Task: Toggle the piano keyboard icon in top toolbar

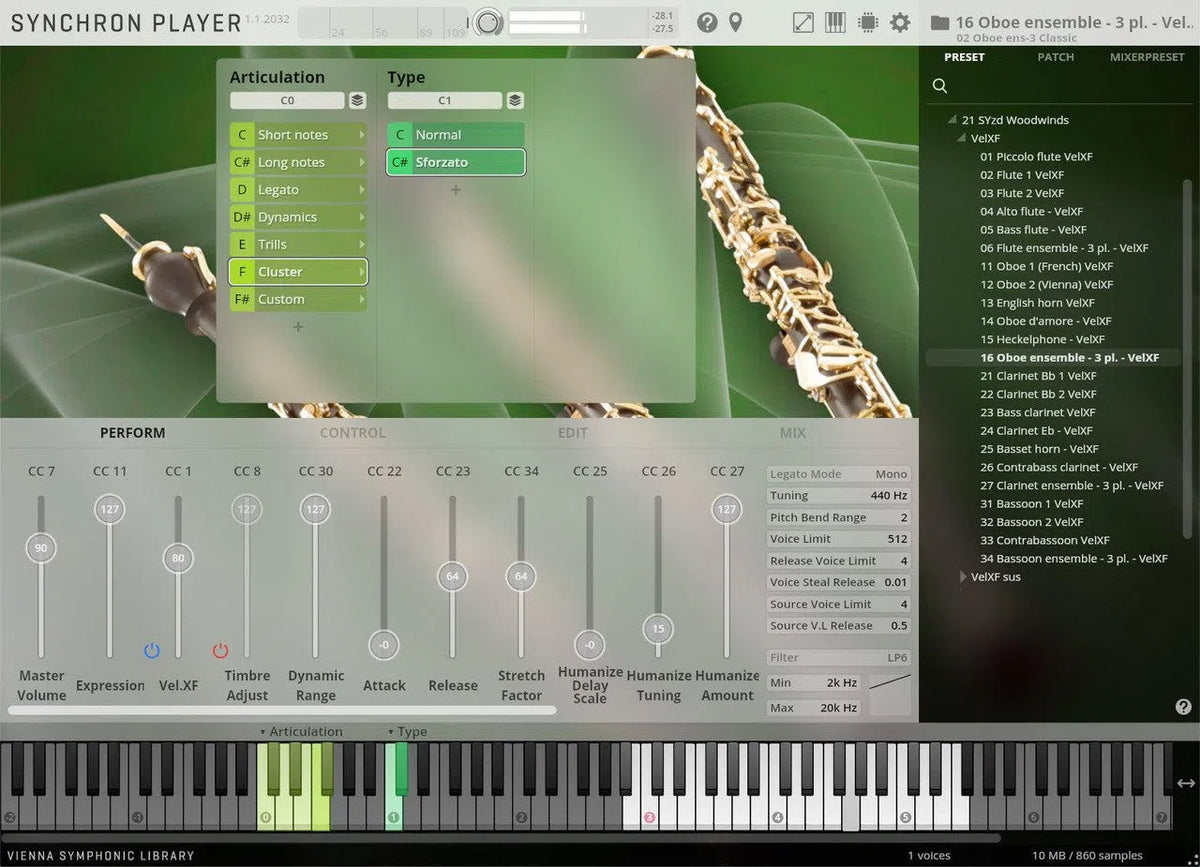Action: point(836,22)
